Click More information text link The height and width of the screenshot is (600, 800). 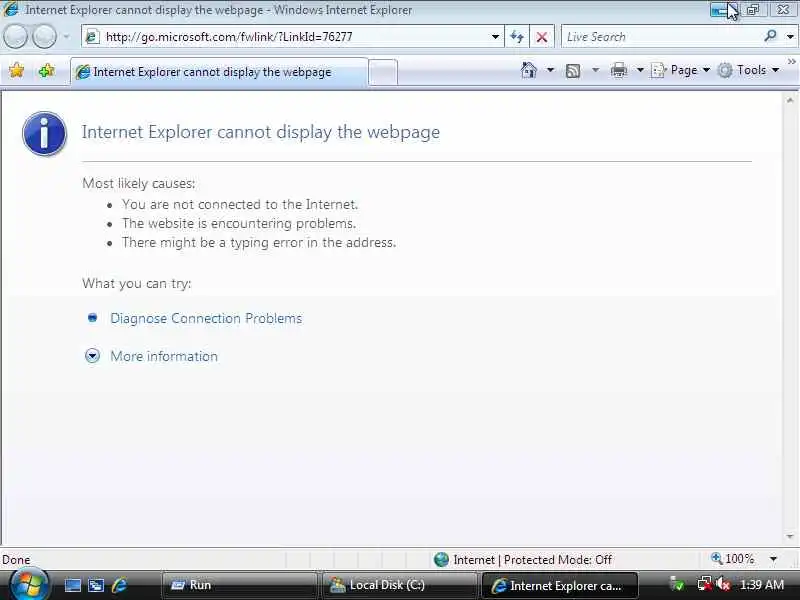[164, 356]
